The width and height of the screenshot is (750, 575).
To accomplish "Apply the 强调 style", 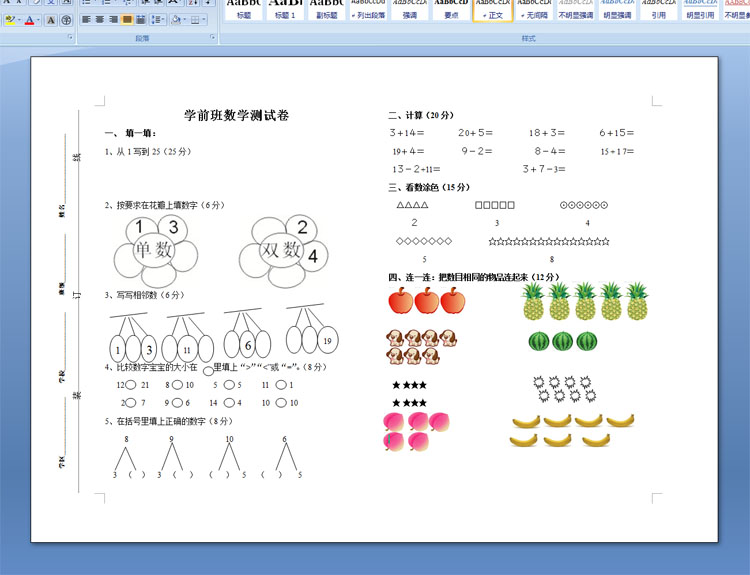I will tap(409, 10).
